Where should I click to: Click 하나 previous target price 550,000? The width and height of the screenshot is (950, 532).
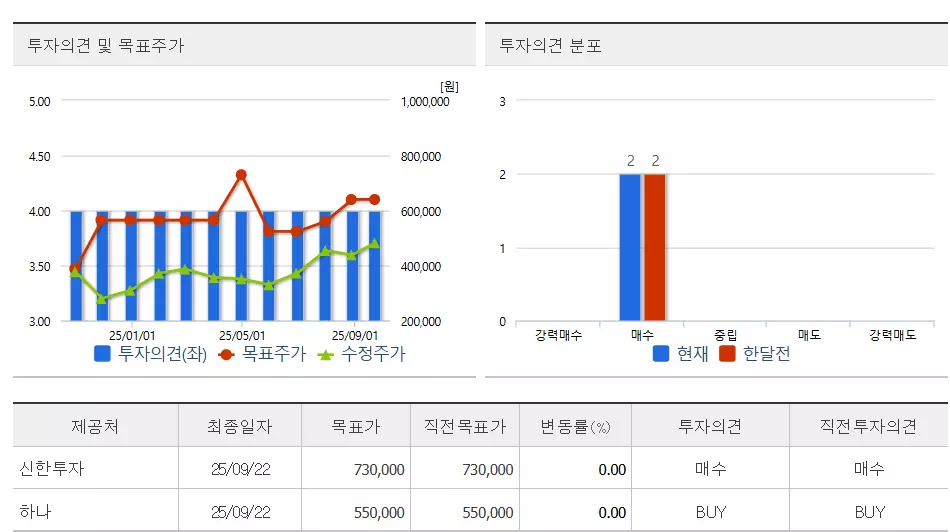[x=488, y=513]
